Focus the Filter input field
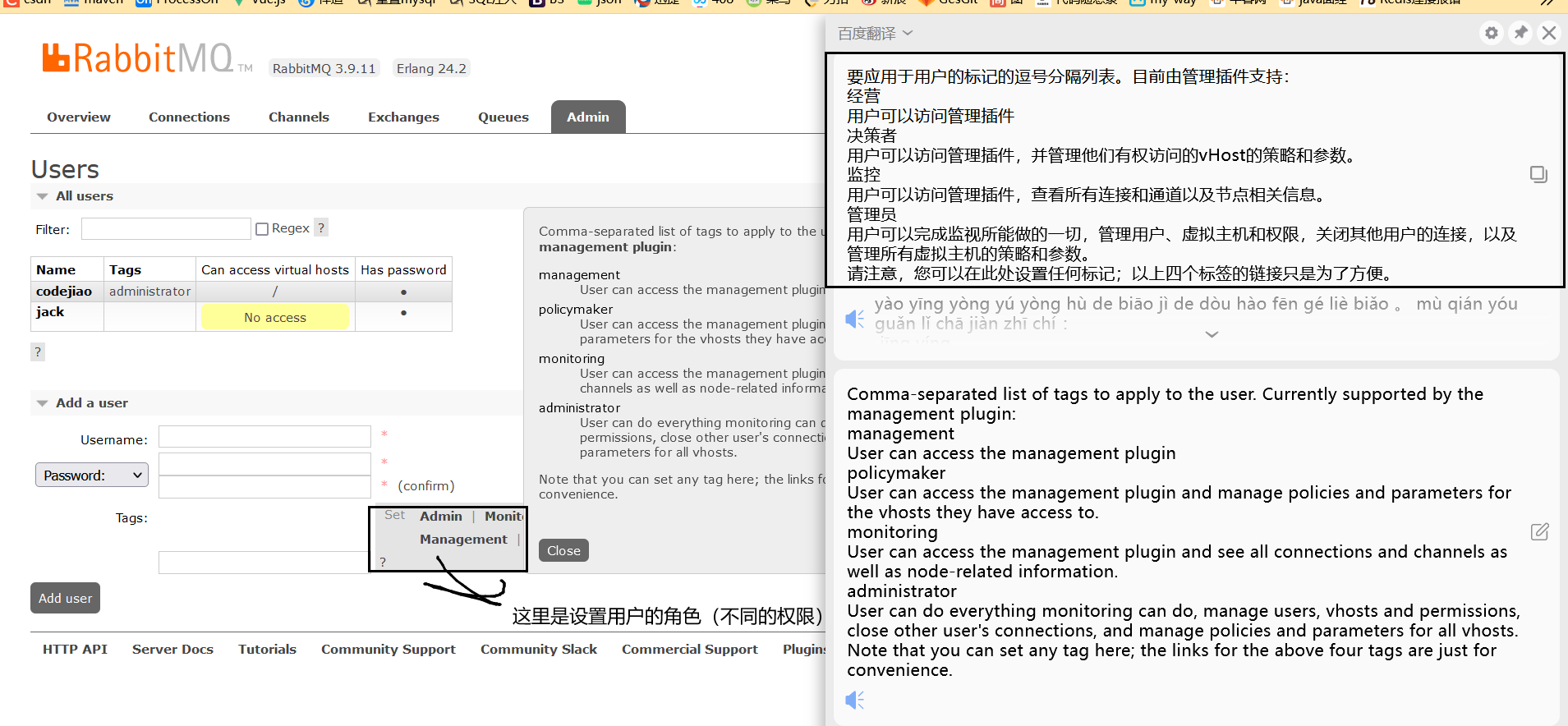This screenshot has height=726, width=1568. 166,229
